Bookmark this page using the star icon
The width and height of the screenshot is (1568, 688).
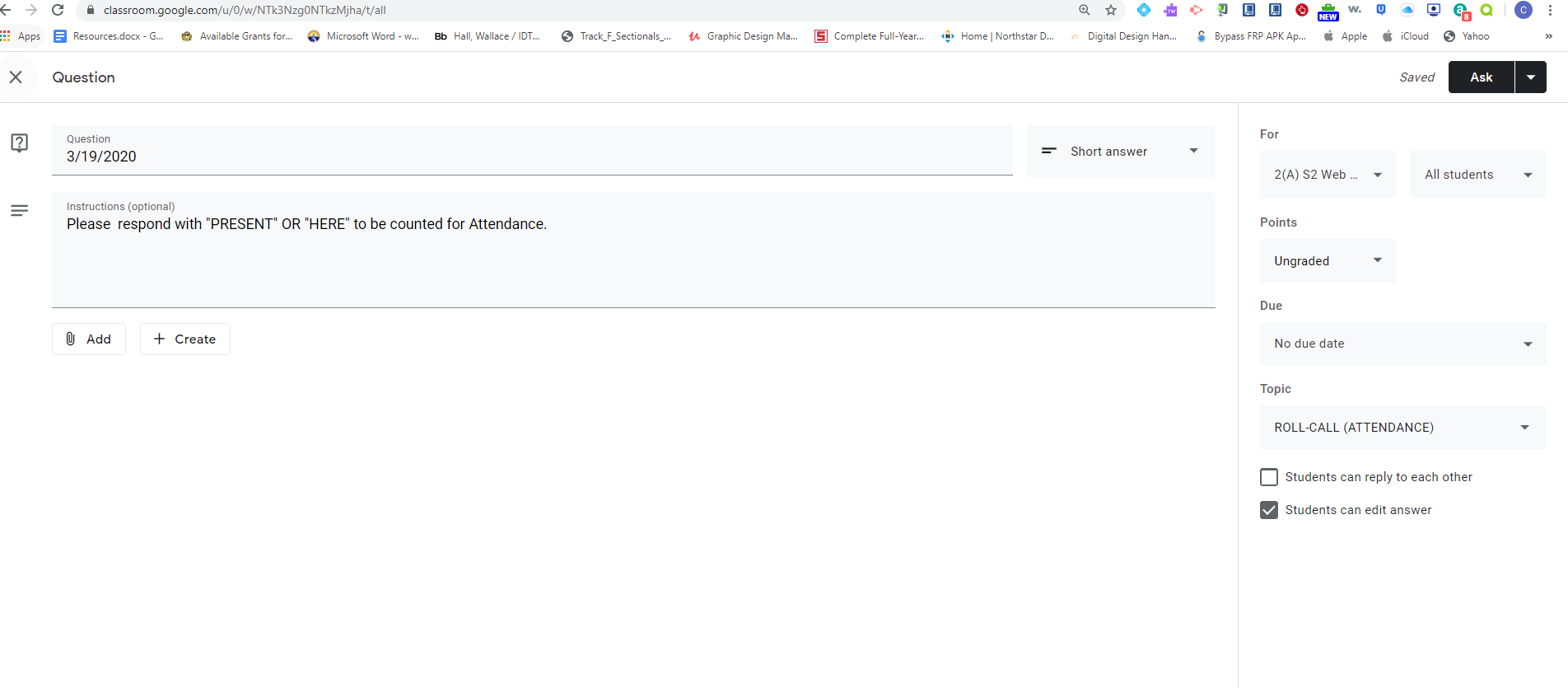click(x=1111, y=10)
